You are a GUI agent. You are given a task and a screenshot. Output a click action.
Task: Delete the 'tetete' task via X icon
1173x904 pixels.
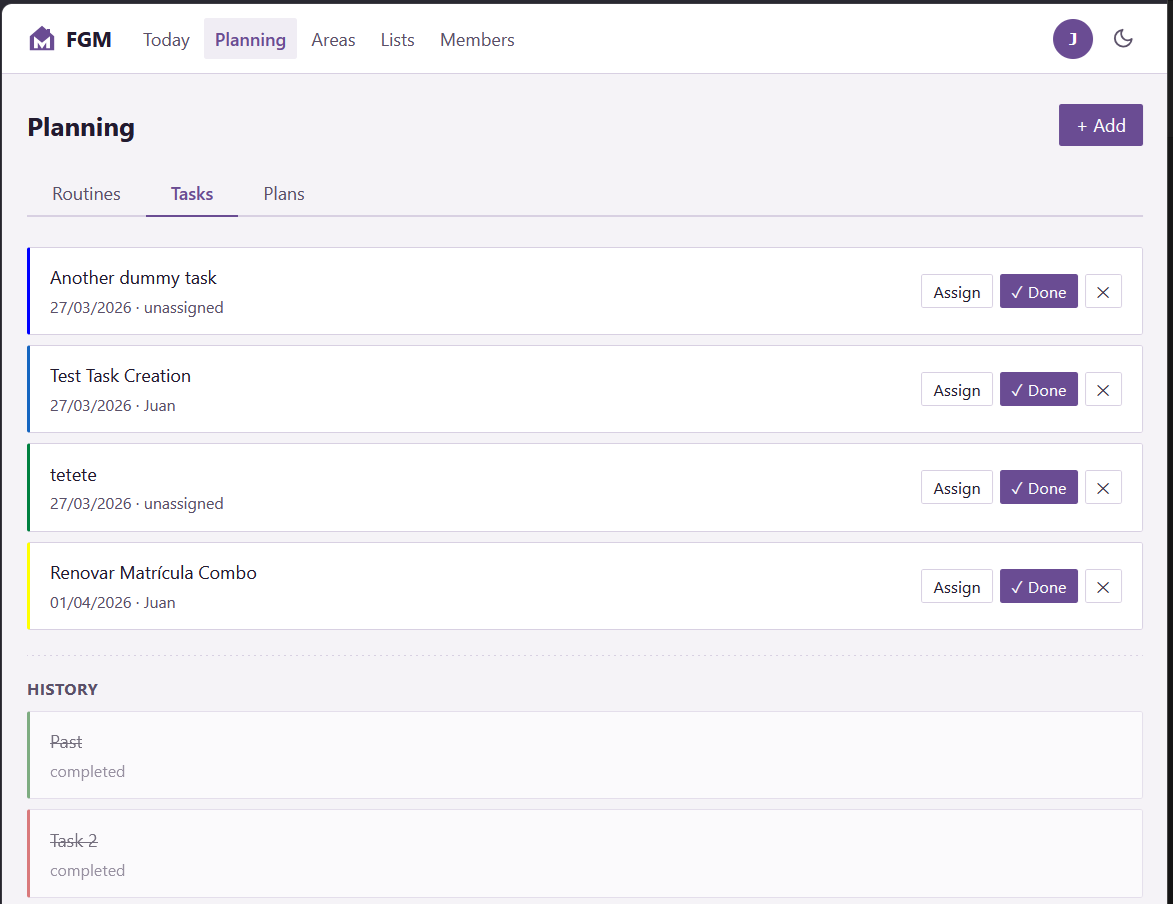pyautogui.click(x=1103, y=488)
